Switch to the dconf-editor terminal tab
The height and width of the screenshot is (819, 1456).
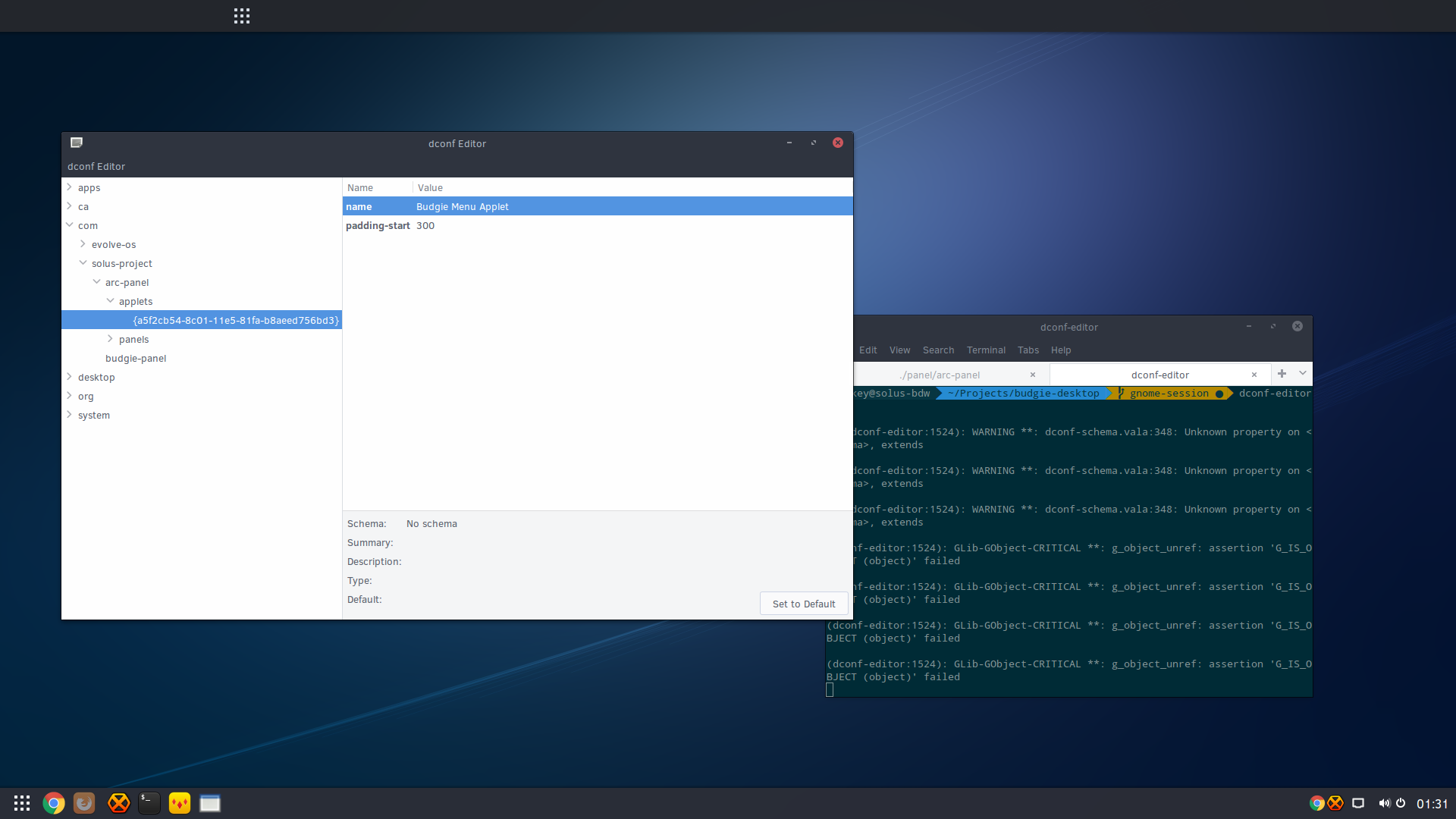point(1160,375)
